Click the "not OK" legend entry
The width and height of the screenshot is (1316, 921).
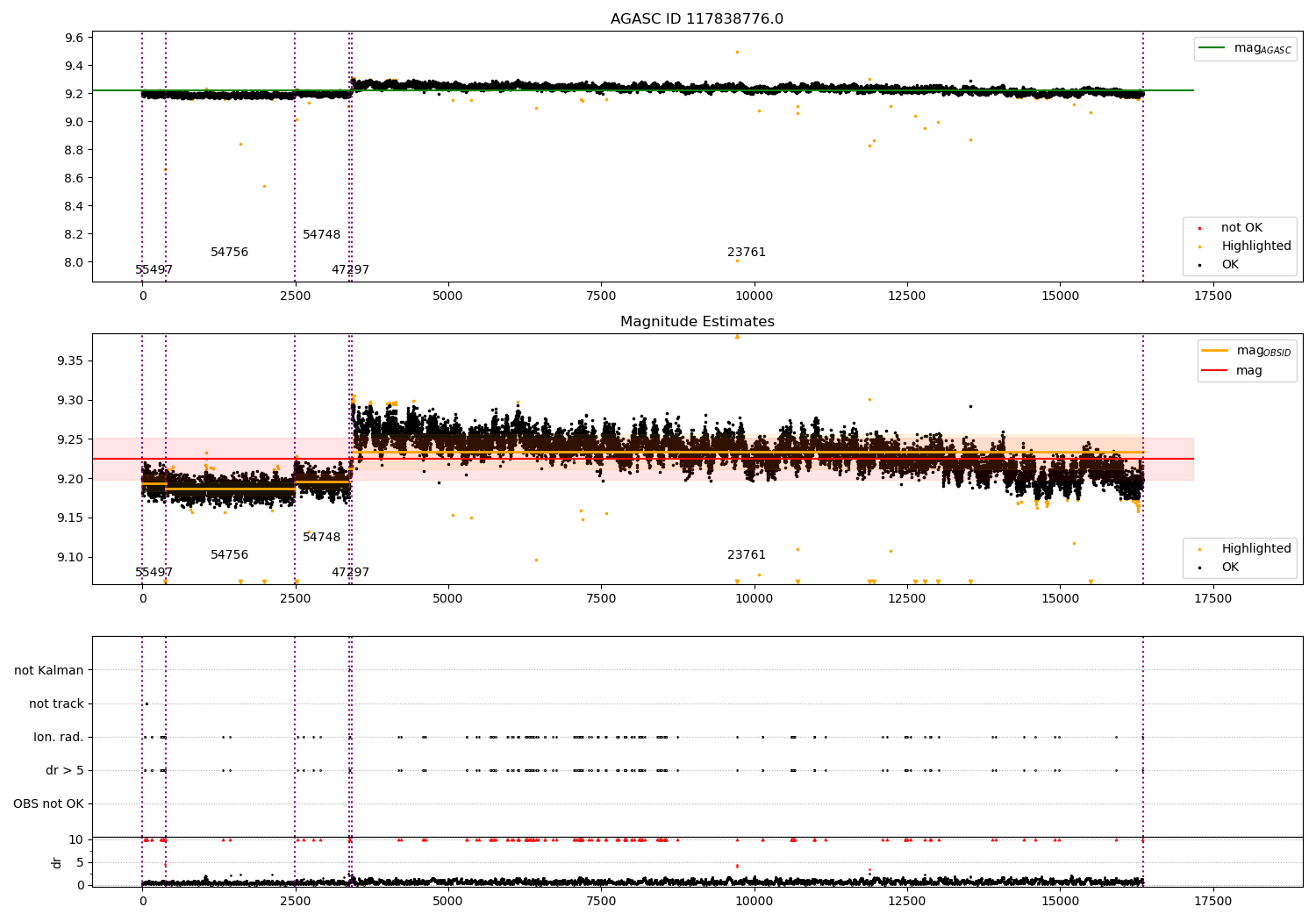(1241, 228)
